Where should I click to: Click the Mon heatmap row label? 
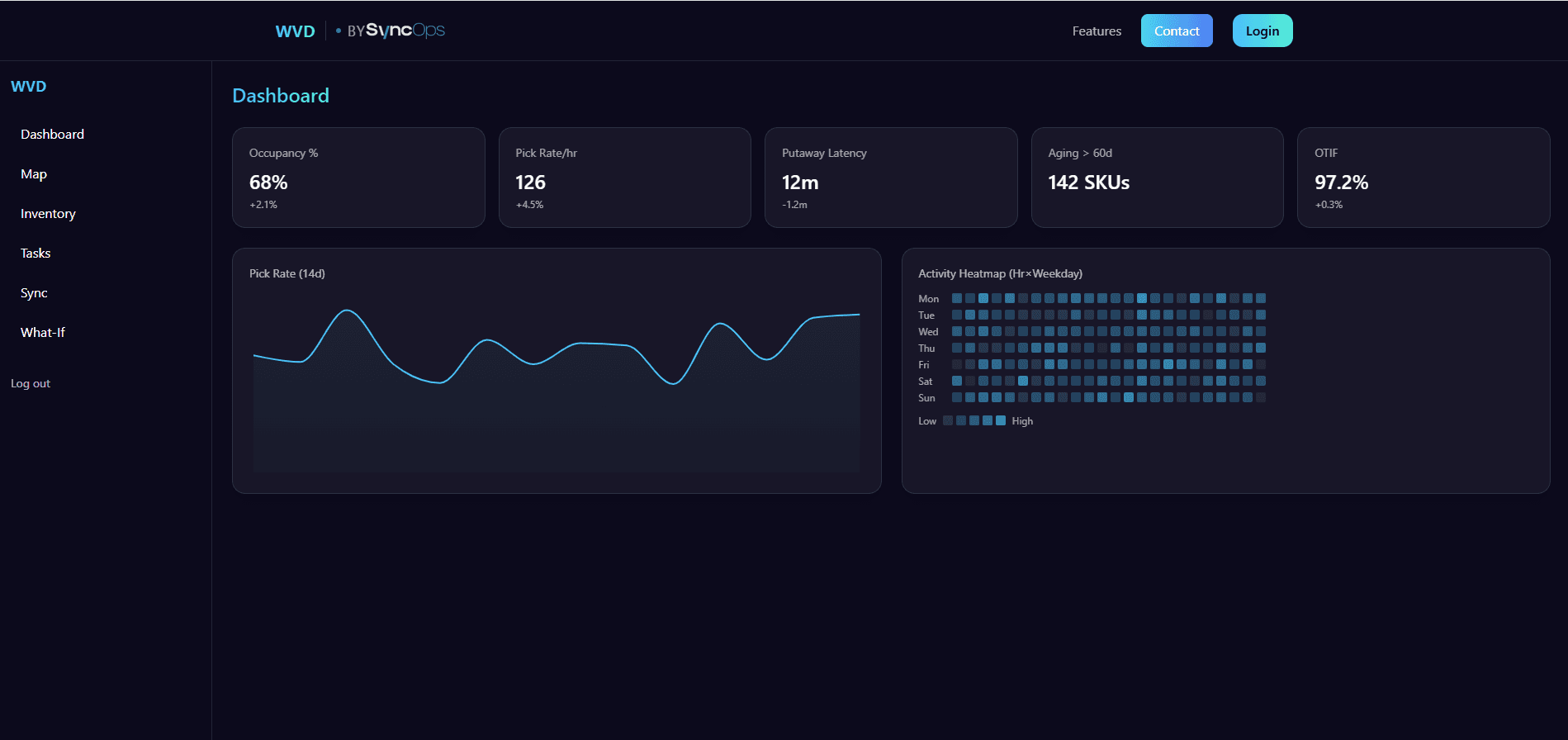point(928,299)
